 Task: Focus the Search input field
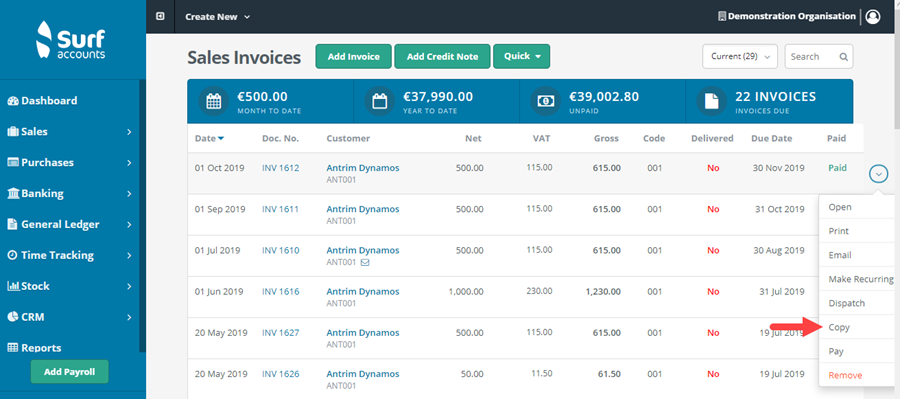click(x=813, y=56)
